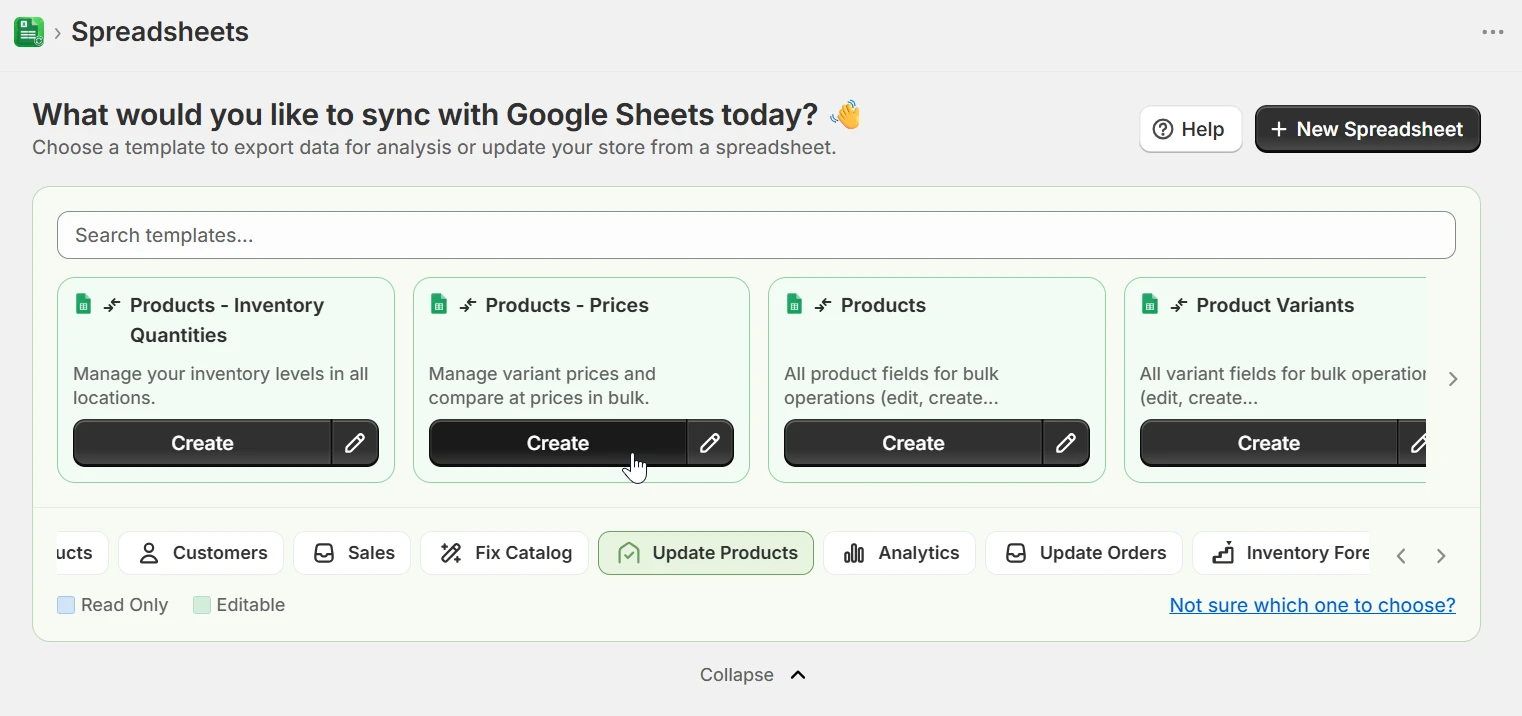Open the three-dot more options menu

click(1493, 32)
